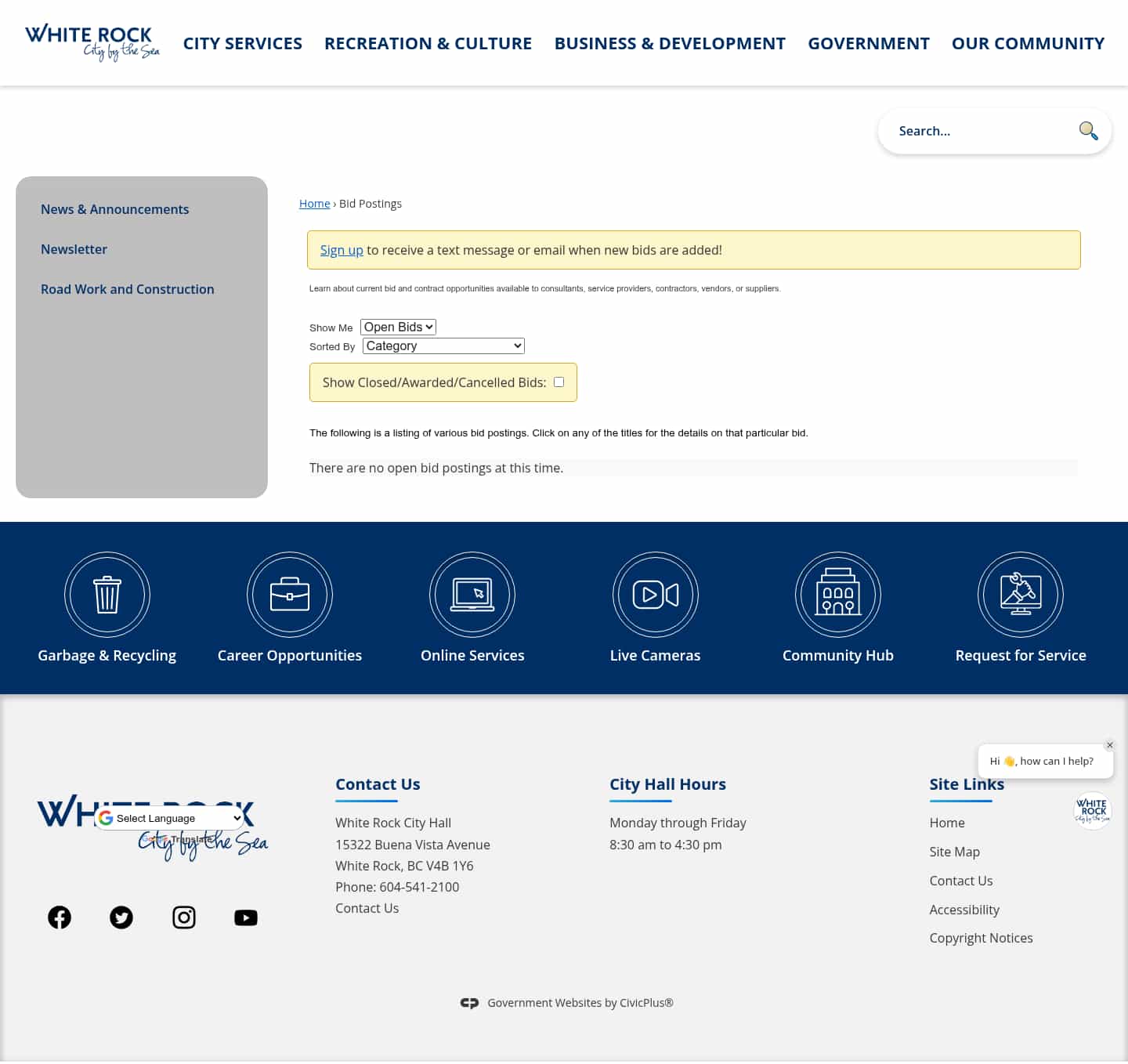The height and width of the screenshot is (1064, 1128).
Task: Click the Community Hub building icon
Action: click(x=837, y=595)
